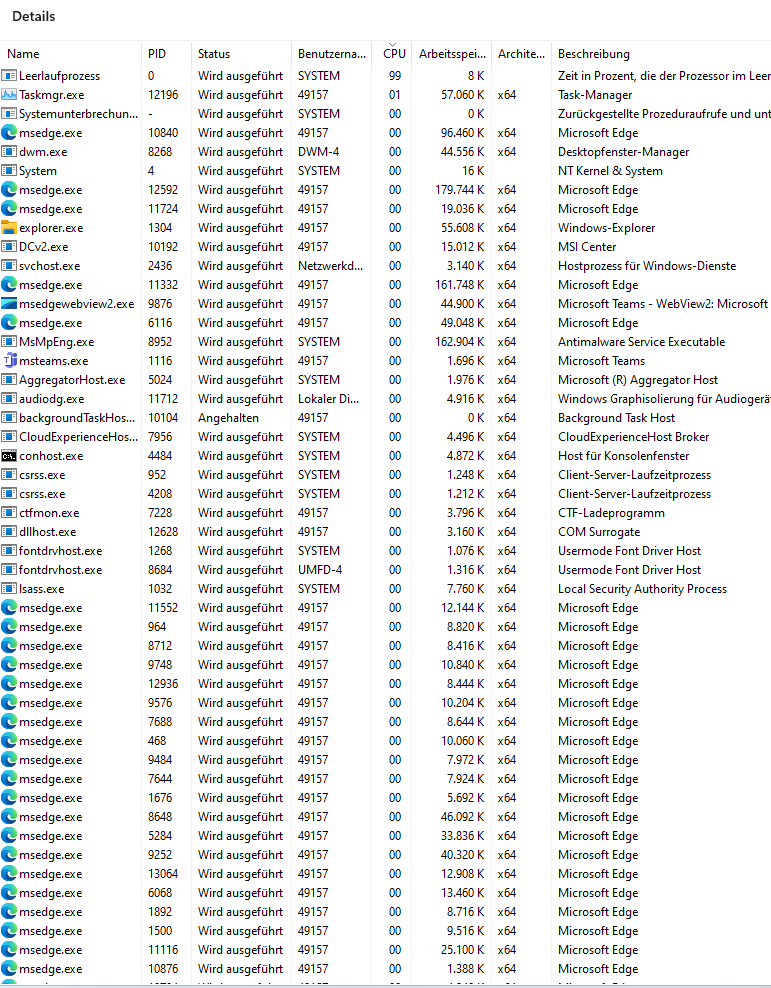Select the backgroundTaskHost.exe process name

77,418
